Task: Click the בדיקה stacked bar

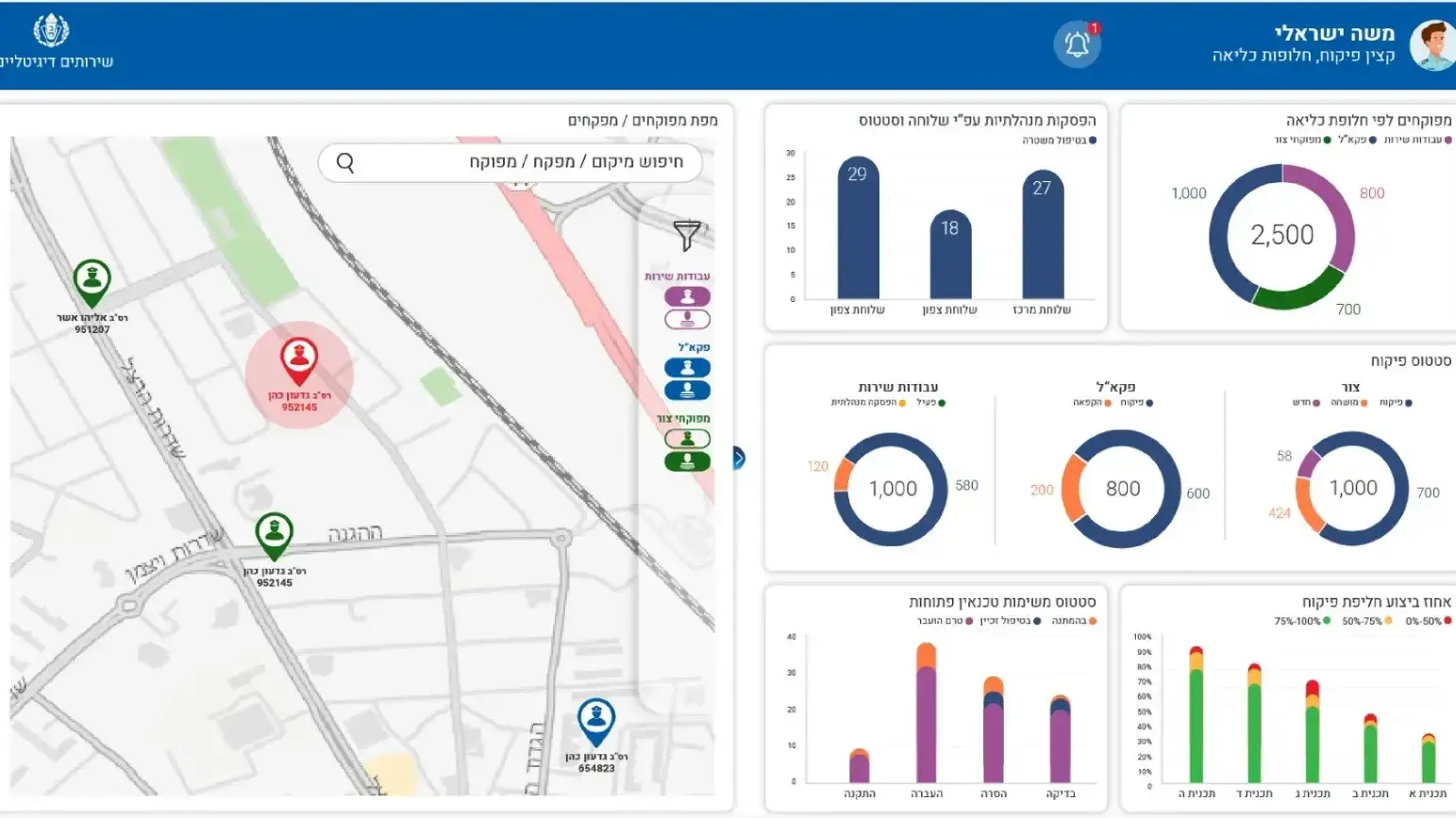Action: tap(1061, 739)
